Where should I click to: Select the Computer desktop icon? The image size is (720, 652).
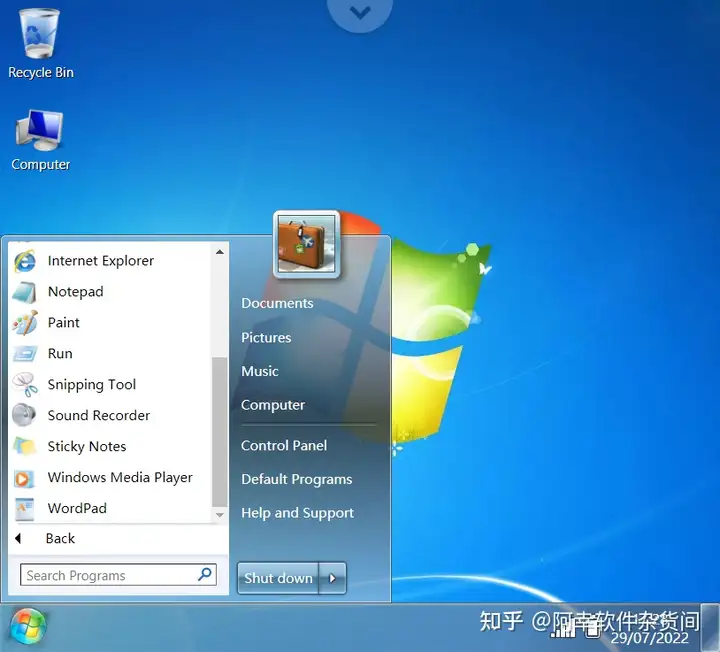point(40,140)
